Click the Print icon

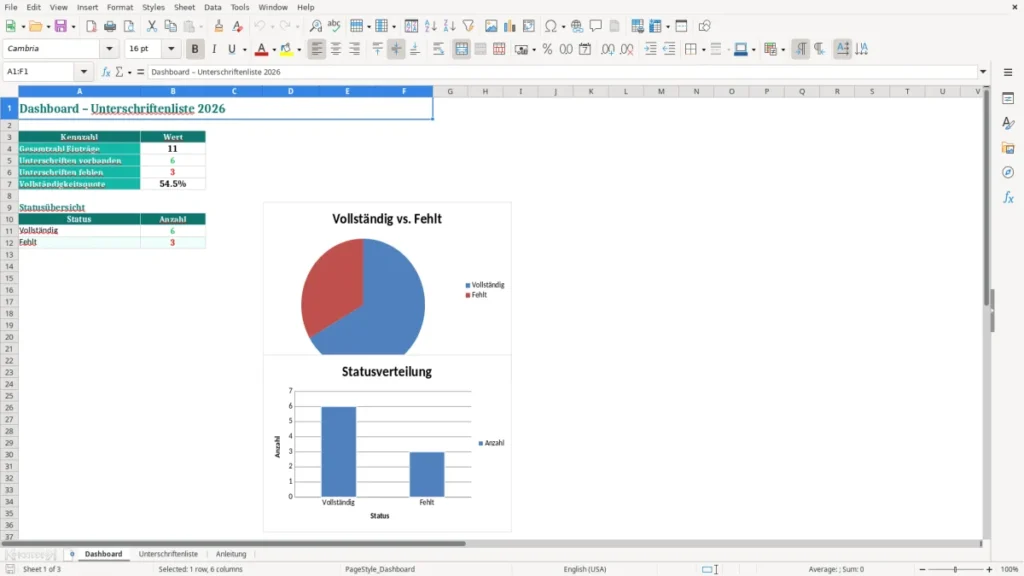(110, 26)
